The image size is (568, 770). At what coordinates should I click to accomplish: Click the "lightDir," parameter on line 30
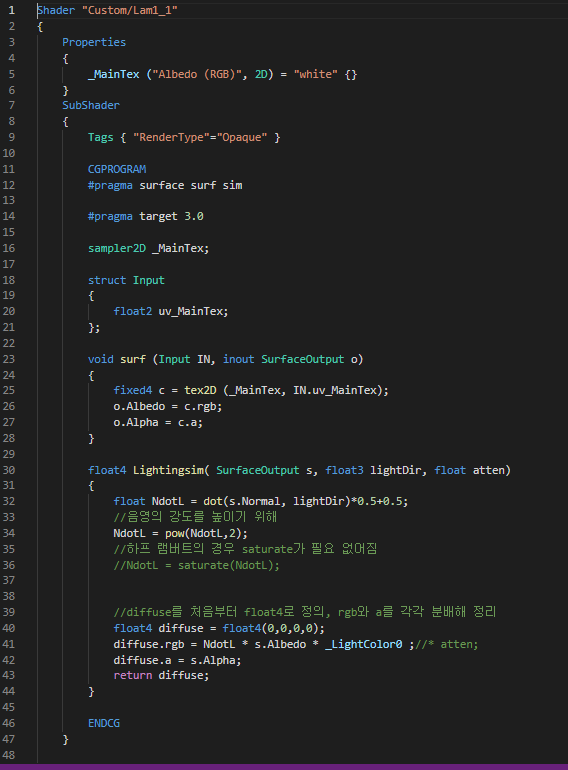click(399, 470)
